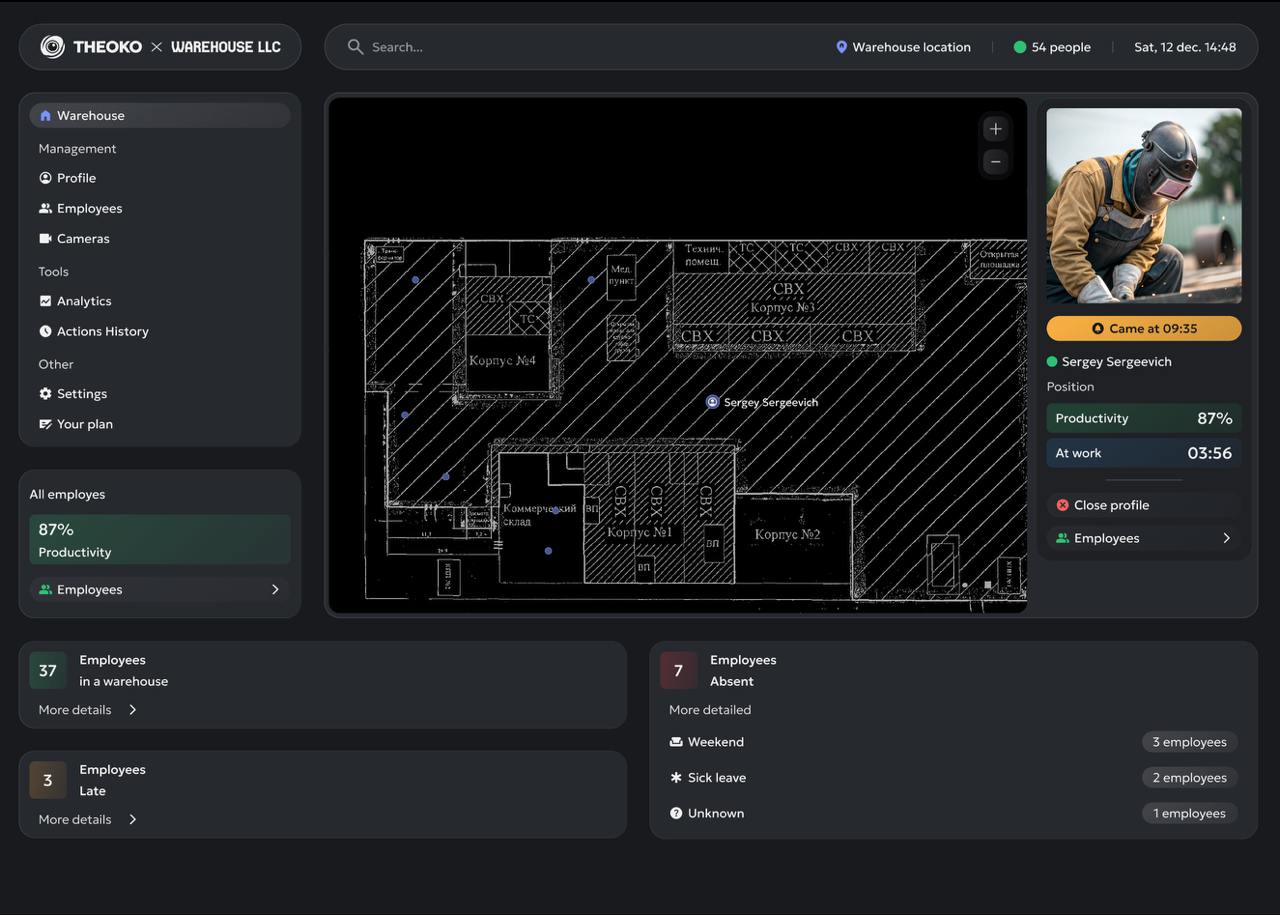Zoom out of the map with minus

coord(995,161)
